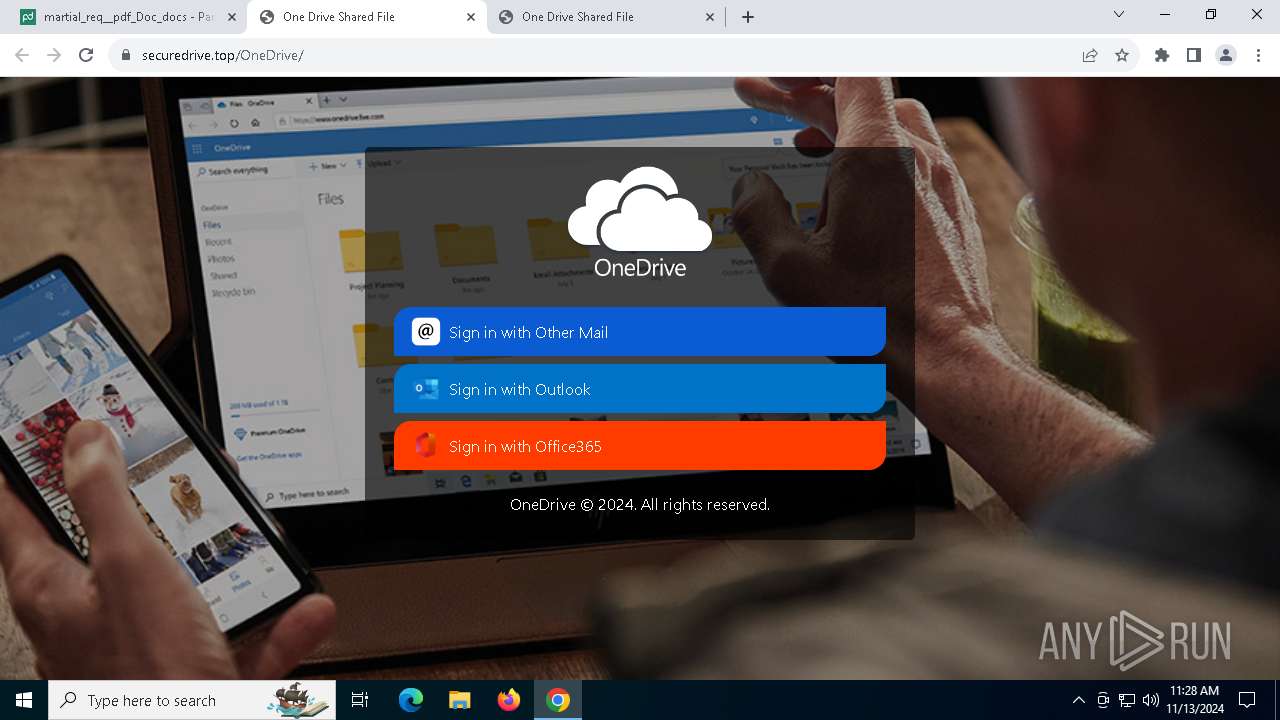
Task: Open the notifications action center
Action: tap(1247, 700)
